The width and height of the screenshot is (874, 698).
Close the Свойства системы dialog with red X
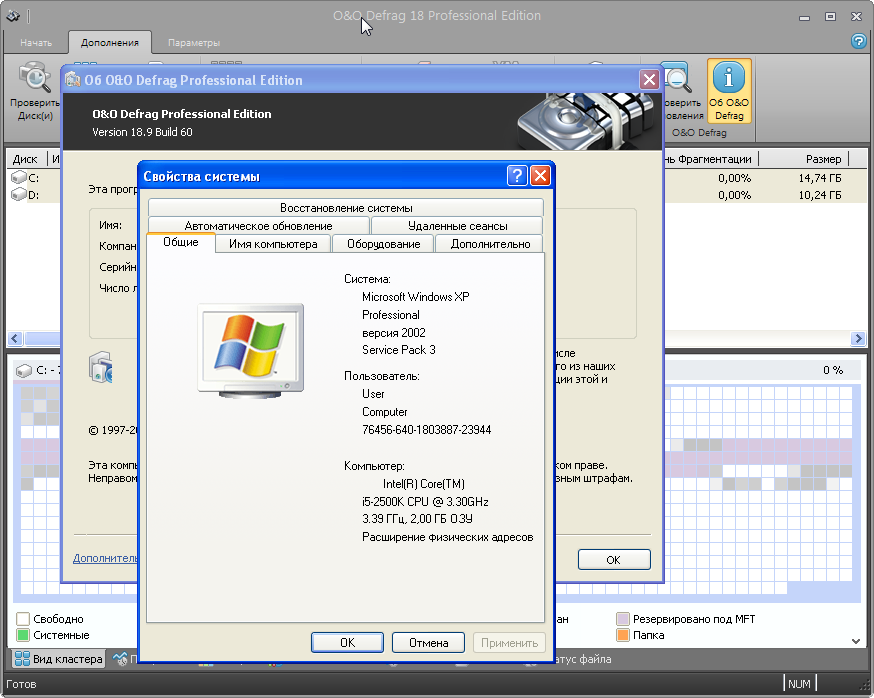[541, 176]
